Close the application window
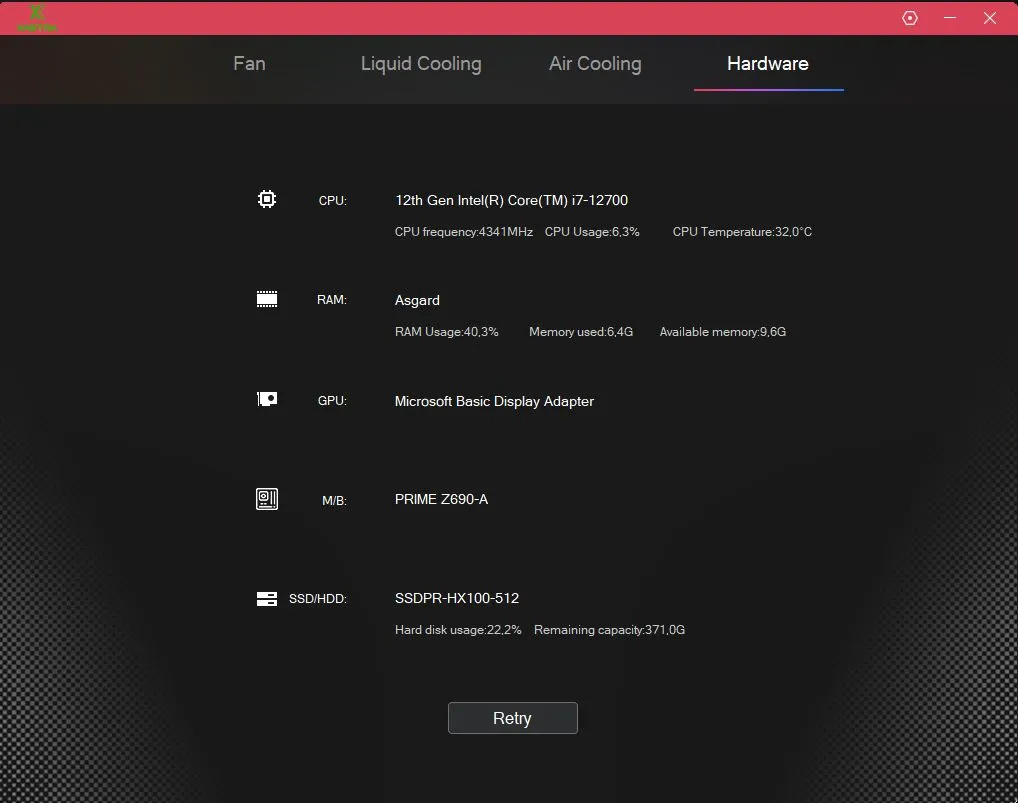The width and height of the screenshot is (1018, 803). [x=989, y=18]
